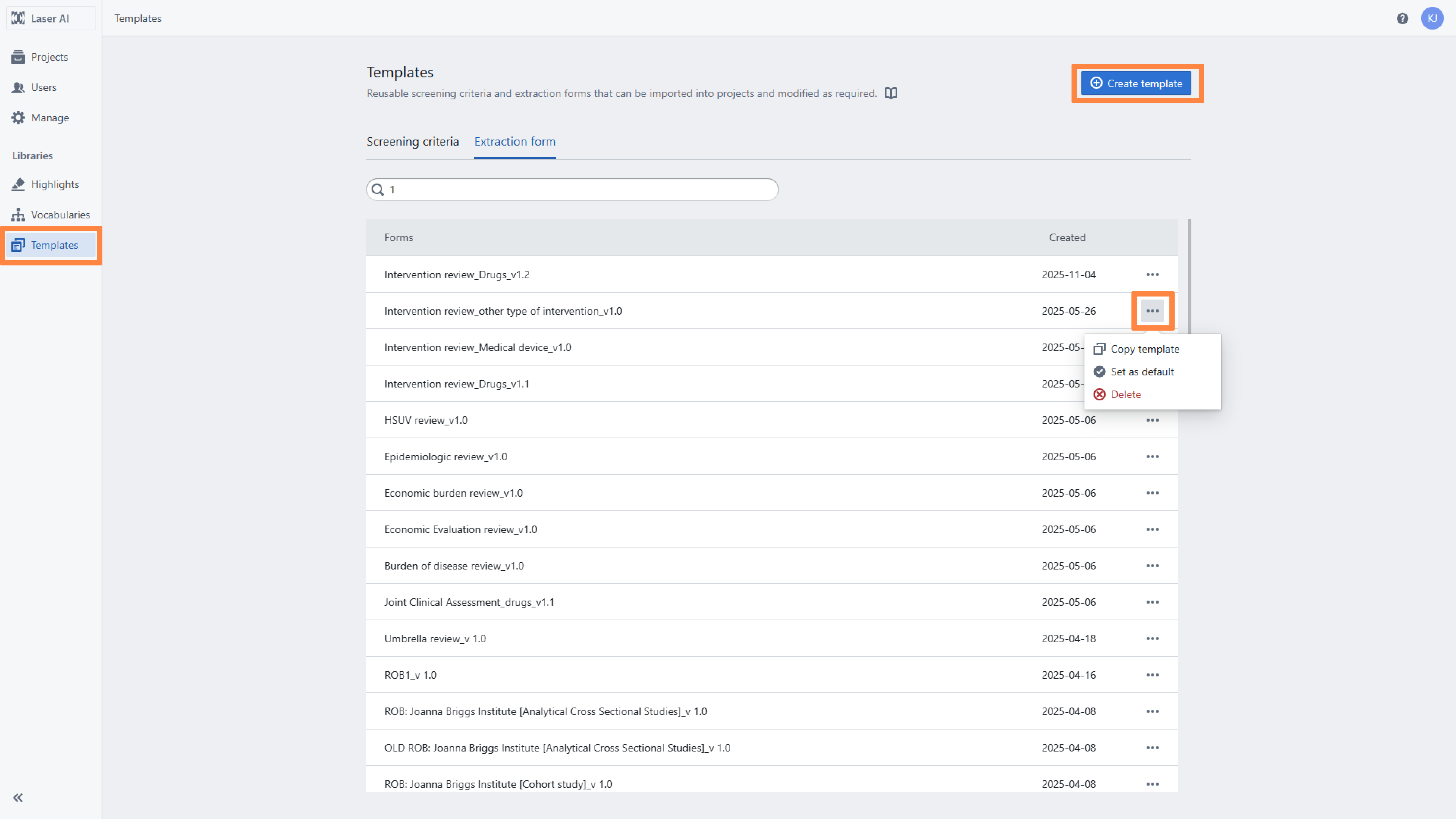Choose Copy template from context menu
1456x819 pixels.
point(1145,349)
